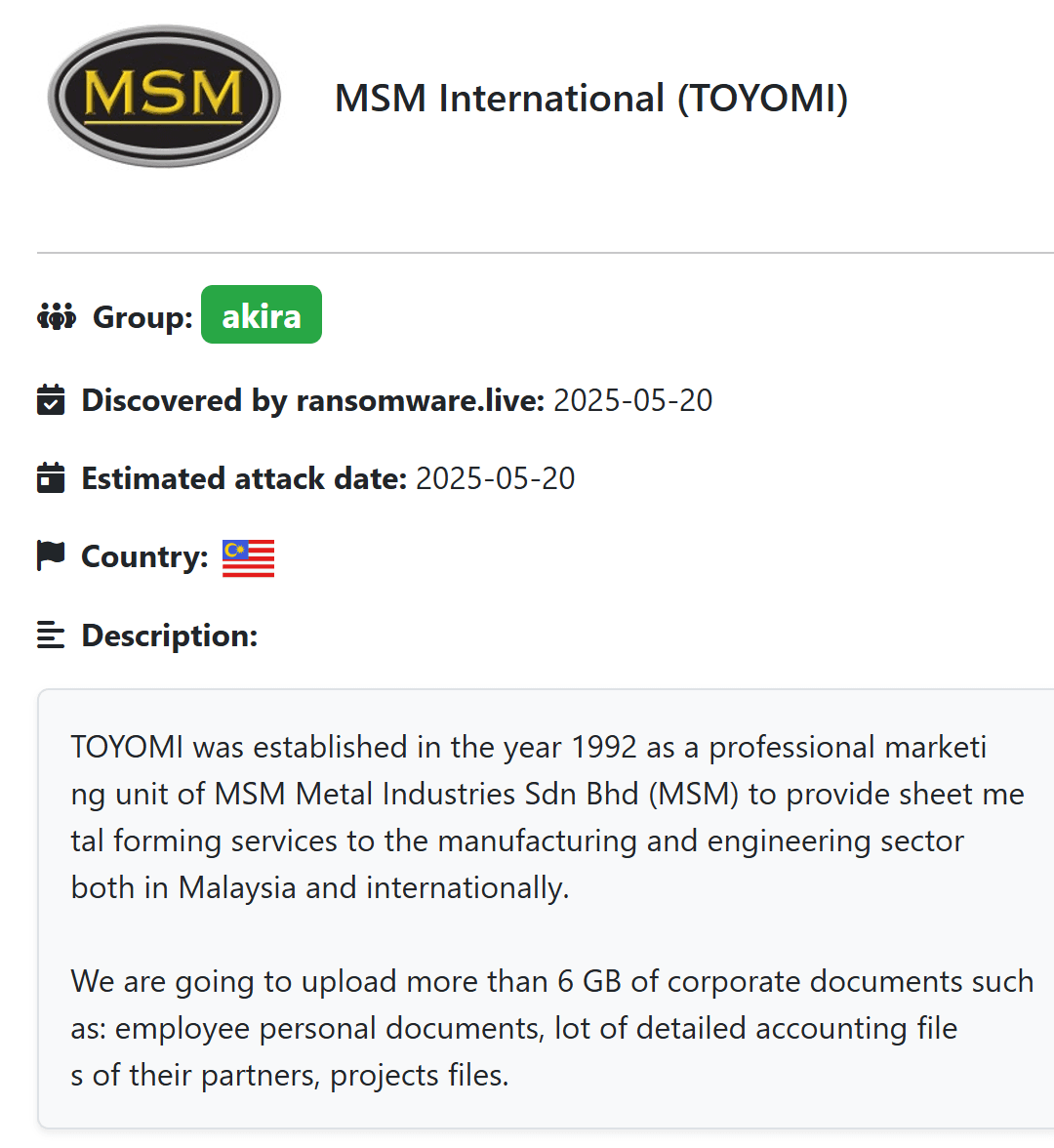Click the Group label text

142,317
